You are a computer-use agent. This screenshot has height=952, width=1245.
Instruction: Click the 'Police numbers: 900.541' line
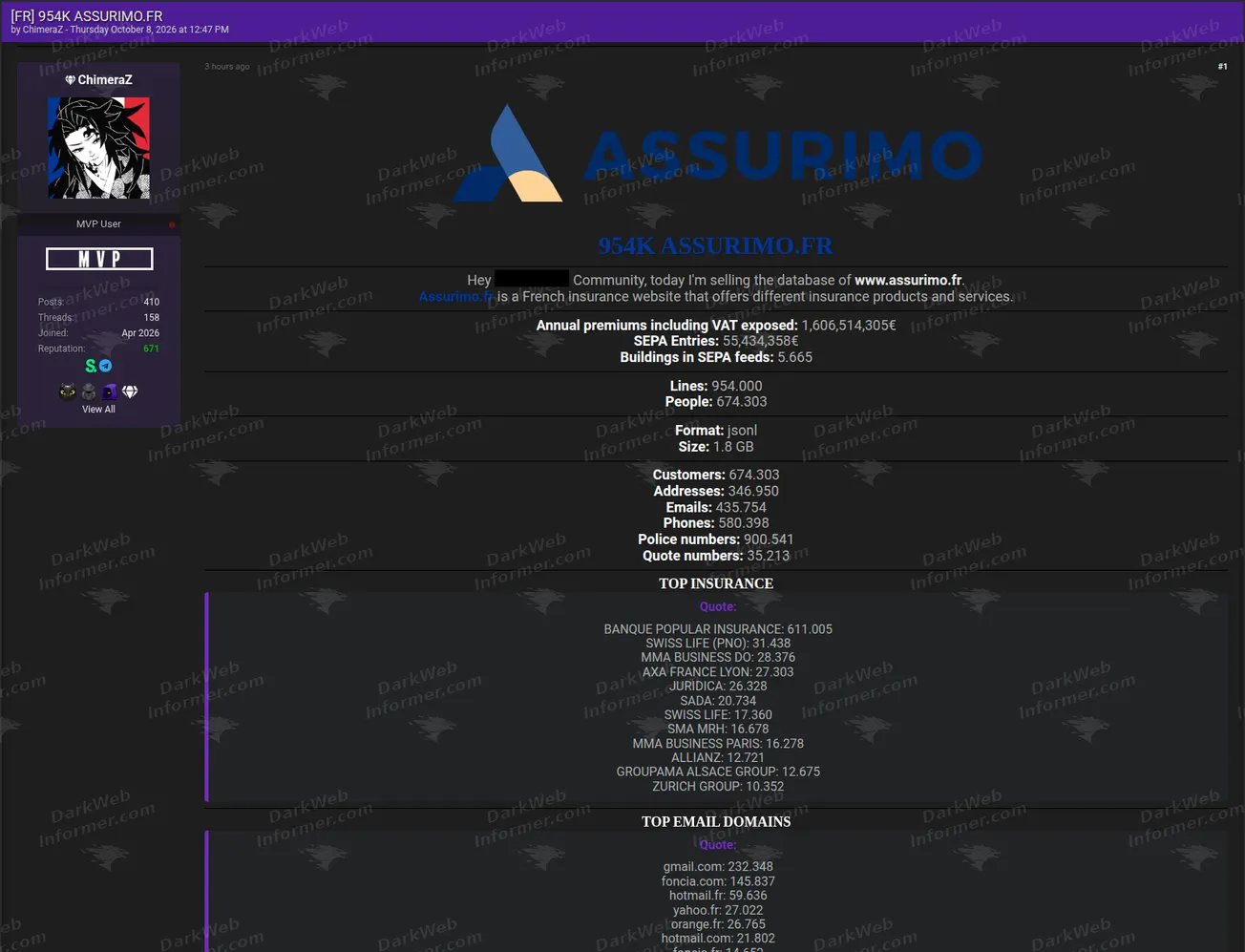[x=716, y=539]
